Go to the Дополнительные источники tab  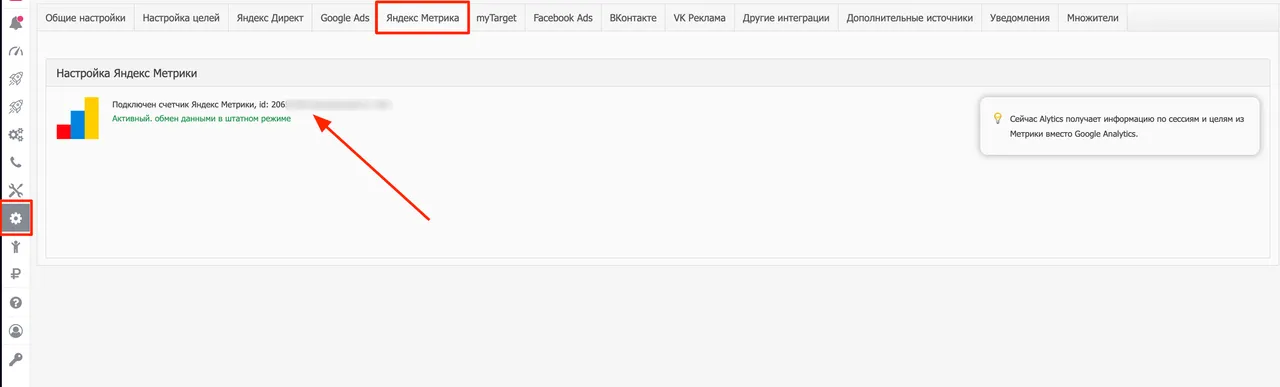click(x=909, y=18)
